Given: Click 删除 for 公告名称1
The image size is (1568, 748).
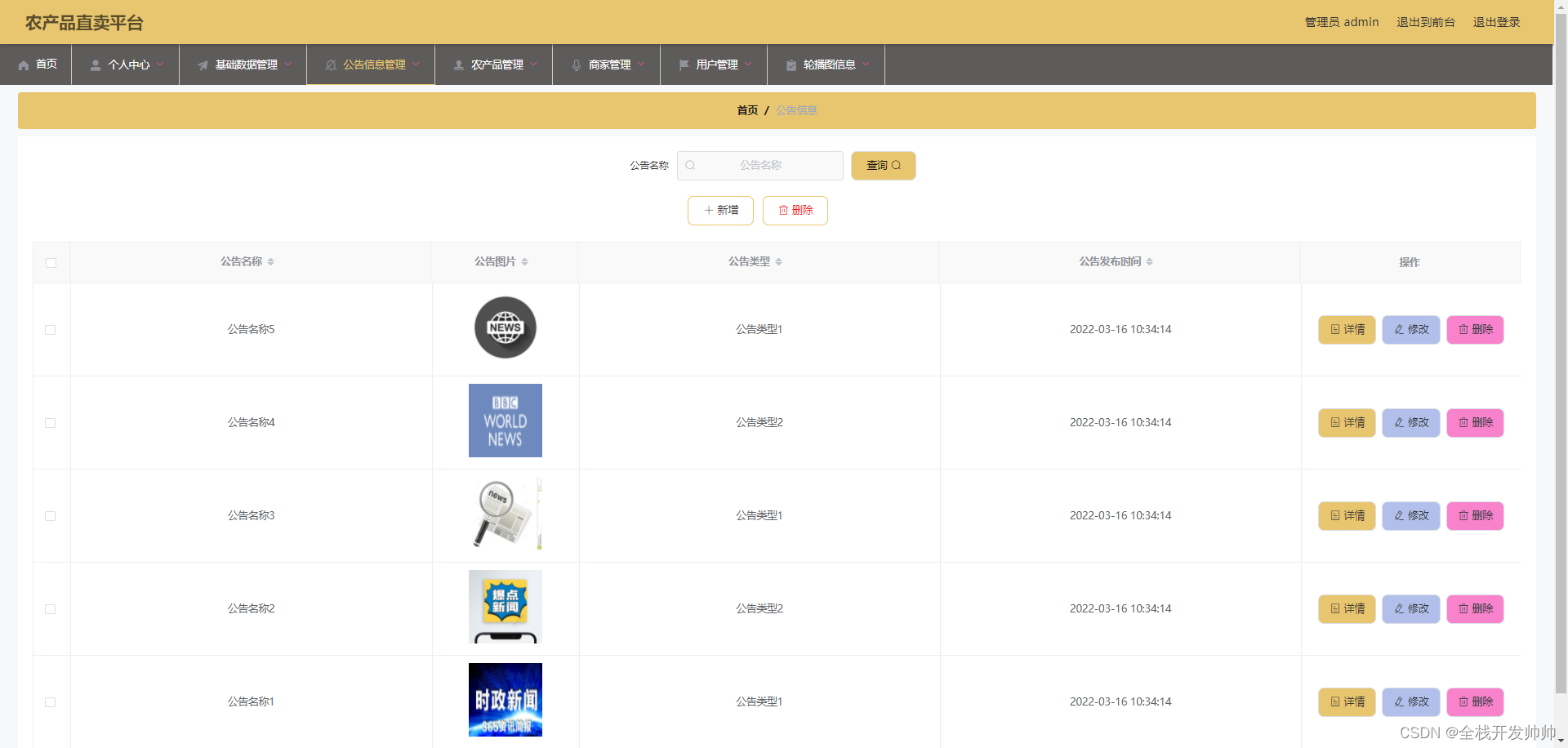Looking at the screenshot, I should [x=1475, y=702].
